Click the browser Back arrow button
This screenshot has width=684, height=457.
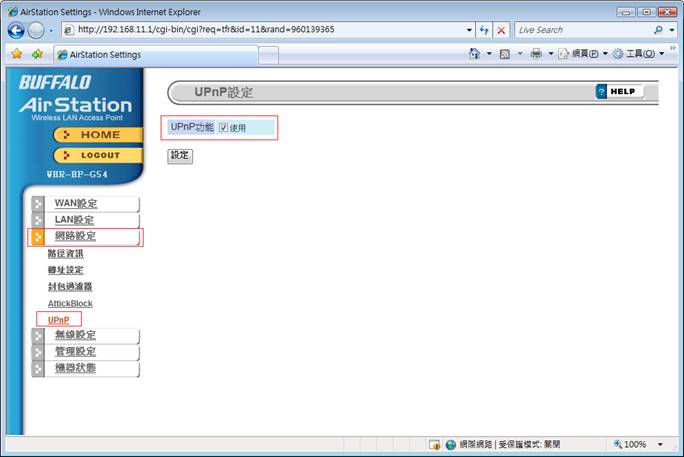click(16, 30)
